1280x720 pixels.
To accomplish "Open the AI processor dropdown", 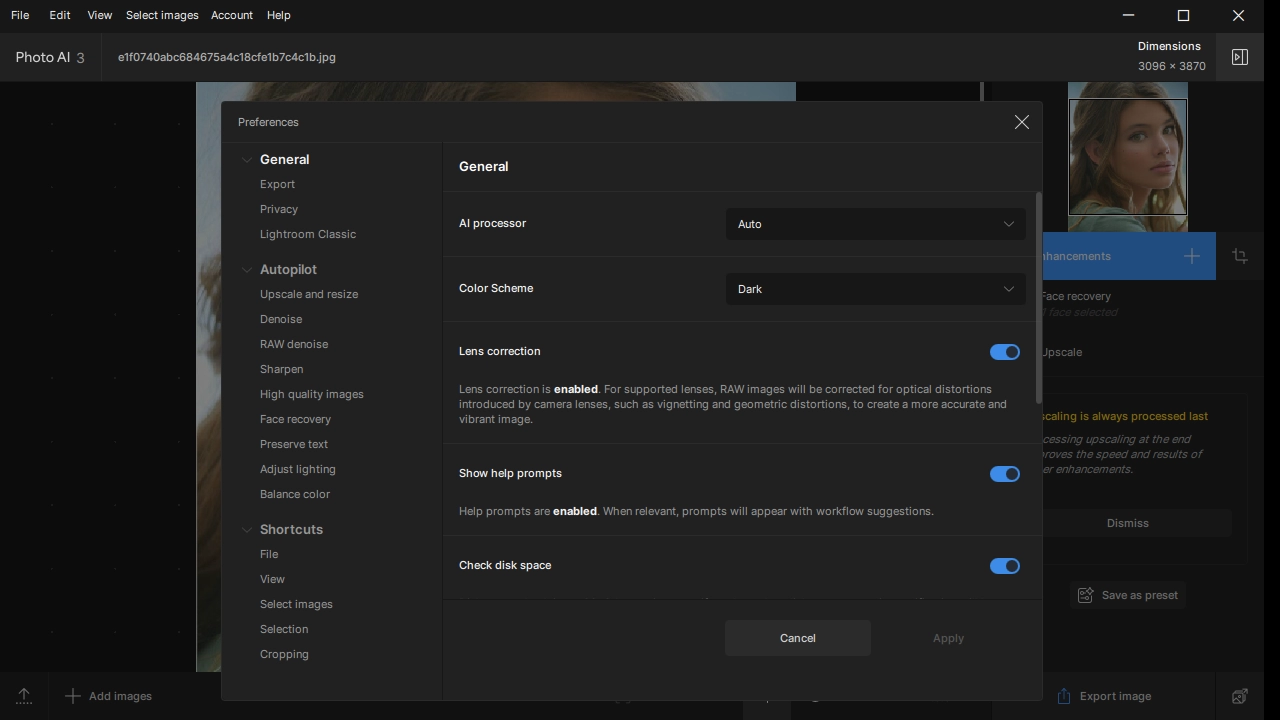I will tap(875, 224).
